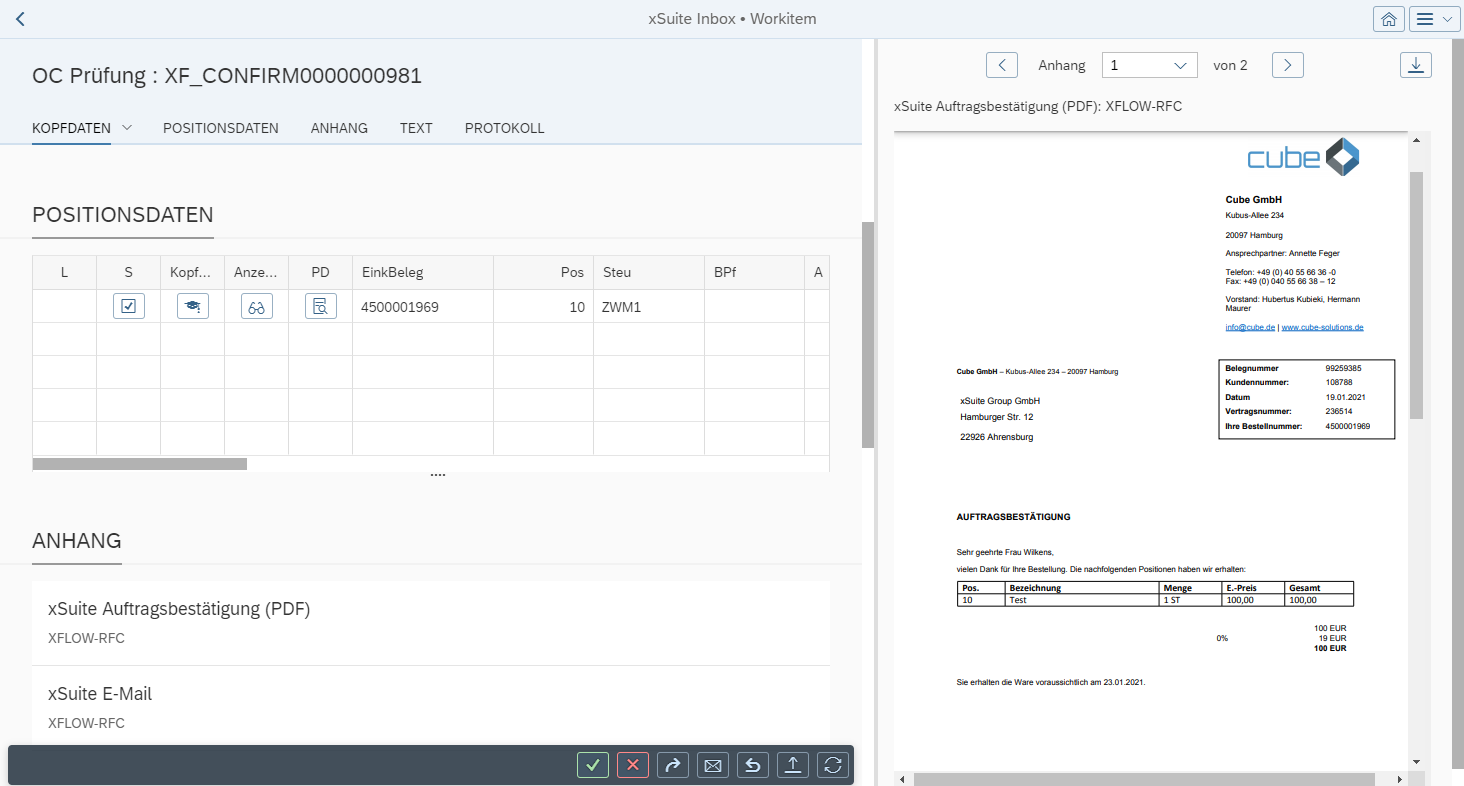Click the envelope mail icon in footer
Screen dimensions: 1464x786
713,765
